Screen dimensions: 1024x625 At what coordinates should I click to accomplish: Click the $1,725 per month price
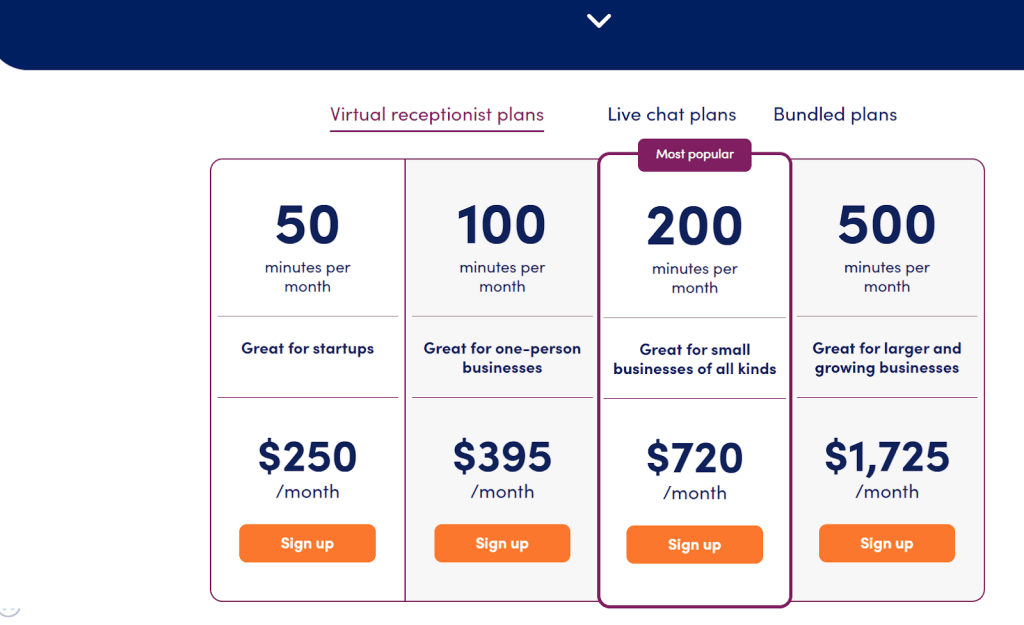[886, 456]
